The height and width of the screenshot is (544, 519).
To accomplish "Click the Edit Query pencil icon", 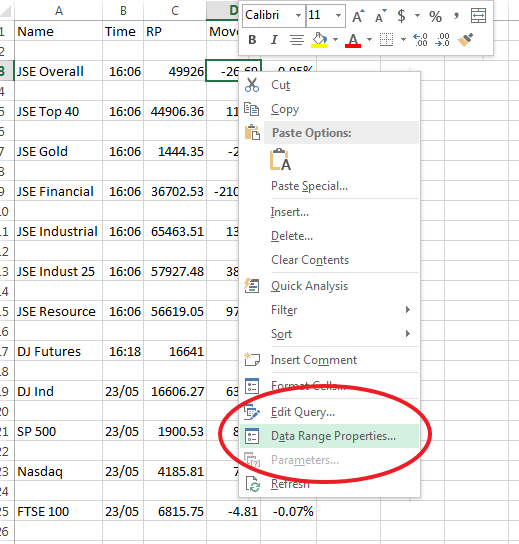I will tap(252, 412).
